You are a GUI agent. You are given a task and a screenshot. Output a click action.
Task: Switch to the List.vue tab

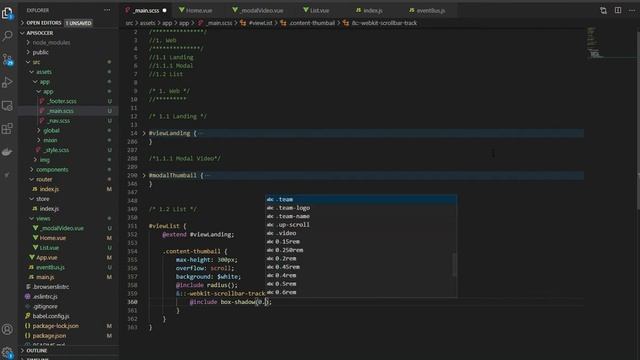[x=319, y=11]
